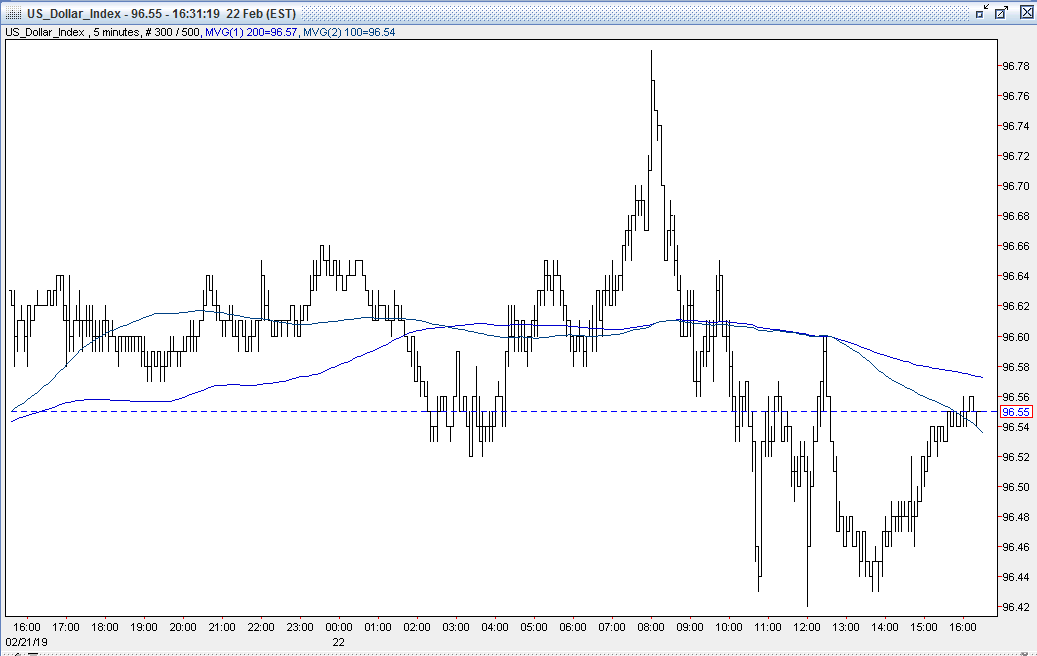Click the current price tag 96.55 on the axis
Viewport: 1037px width, 656px height.
point(1016,412)
